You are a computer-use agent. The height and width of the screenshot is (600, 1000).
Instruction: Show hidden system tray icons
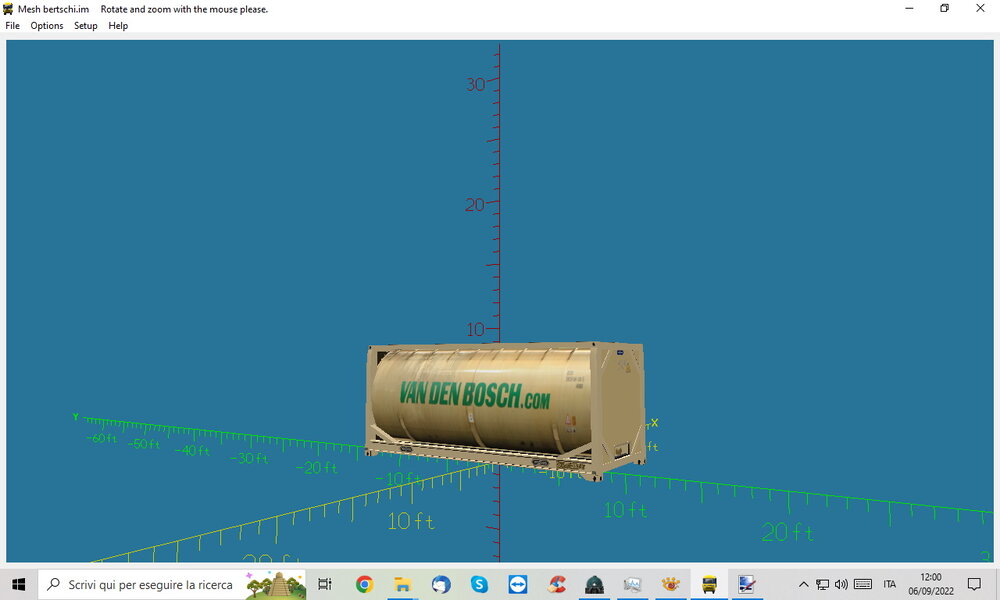click(x=804, y=584)
